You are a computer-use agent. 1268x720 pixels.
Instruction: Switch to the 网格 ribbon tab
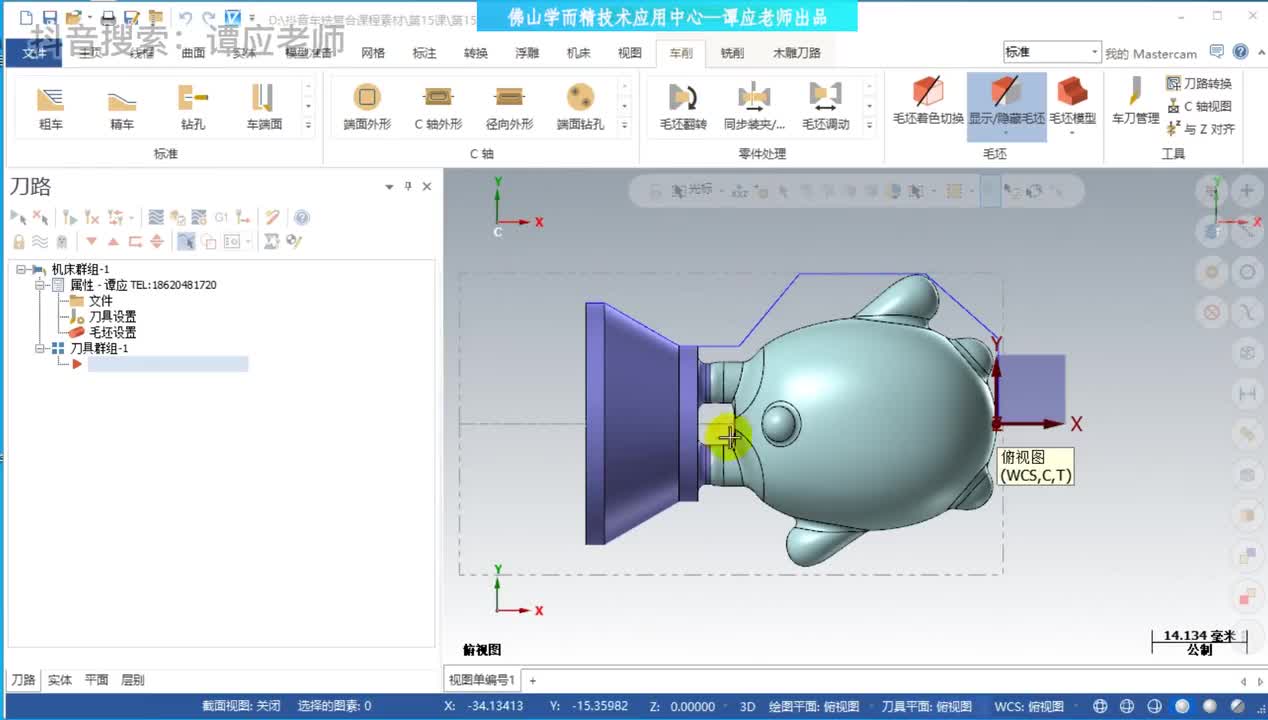click(373, 53)
